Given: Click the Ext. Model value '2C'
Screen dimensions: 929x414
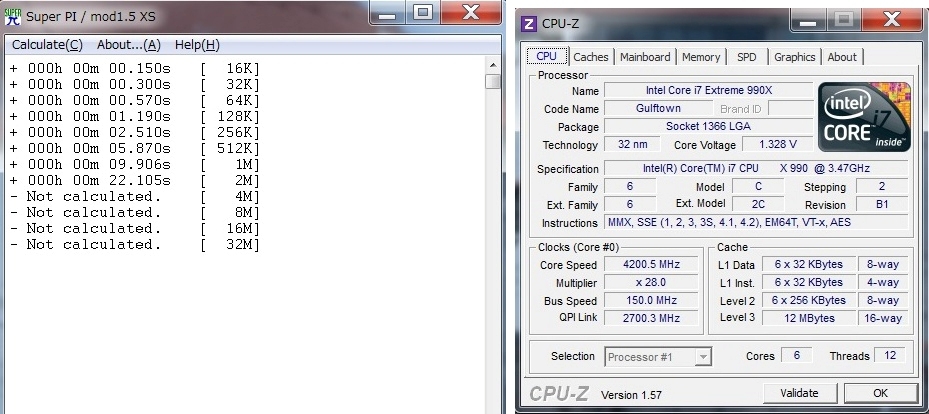Looking at the screenshot, I should coord(758,204).
